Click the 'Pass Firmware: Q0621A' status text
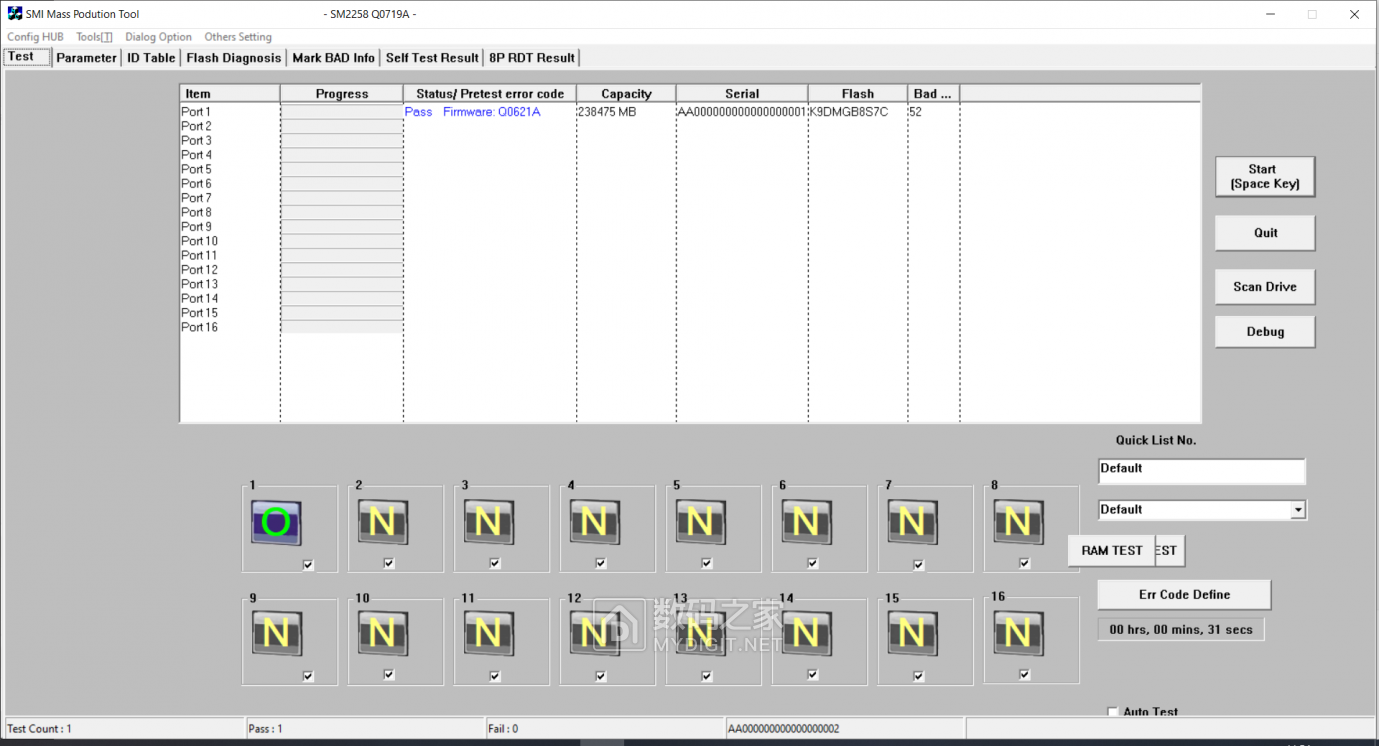 coord(472,112)
